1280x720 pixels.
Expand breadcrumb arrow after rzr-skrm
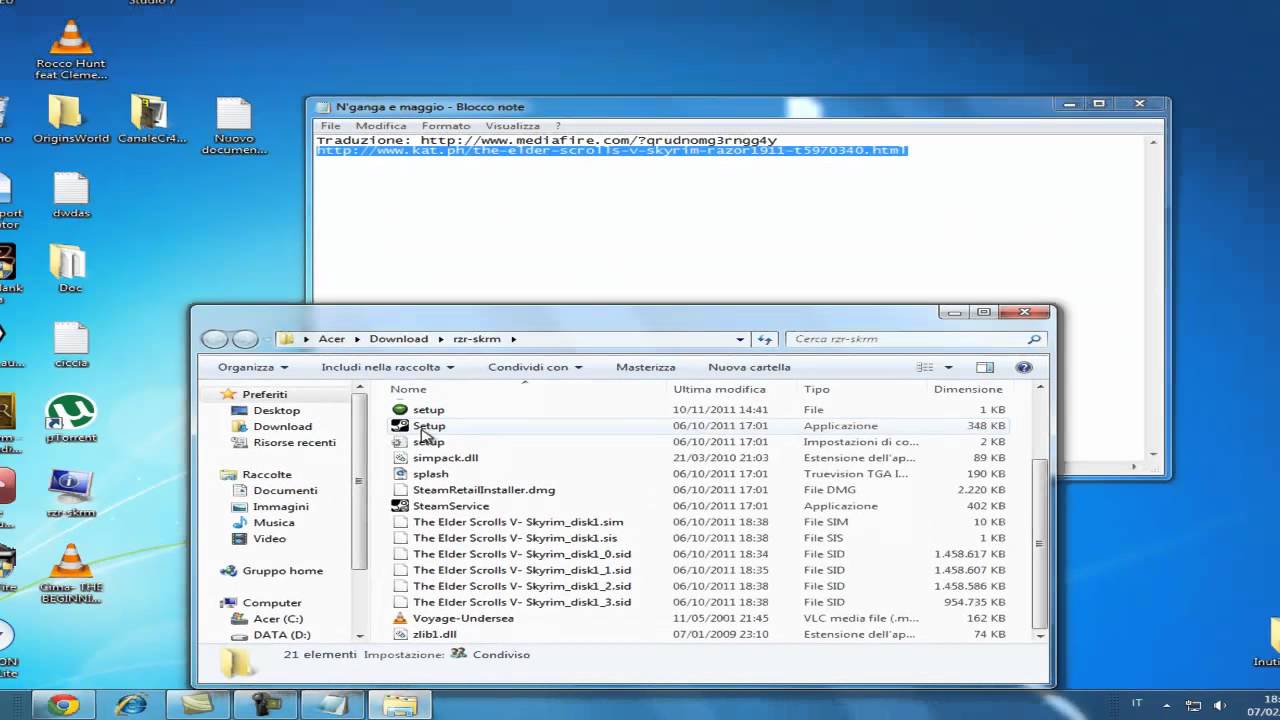coord(512,339)
